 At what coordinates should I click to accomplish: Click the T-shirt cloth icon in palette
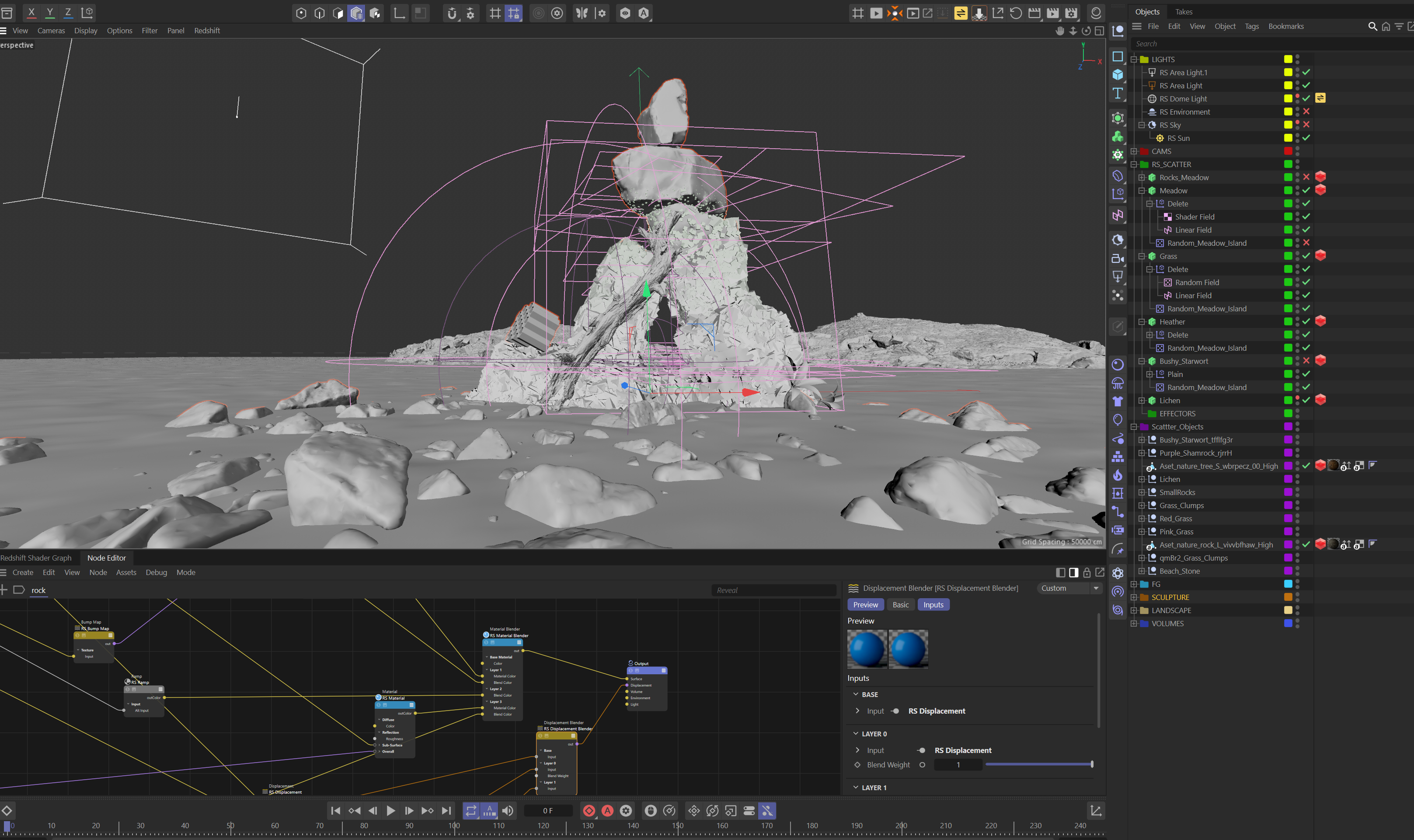[x=1118, y=401]
